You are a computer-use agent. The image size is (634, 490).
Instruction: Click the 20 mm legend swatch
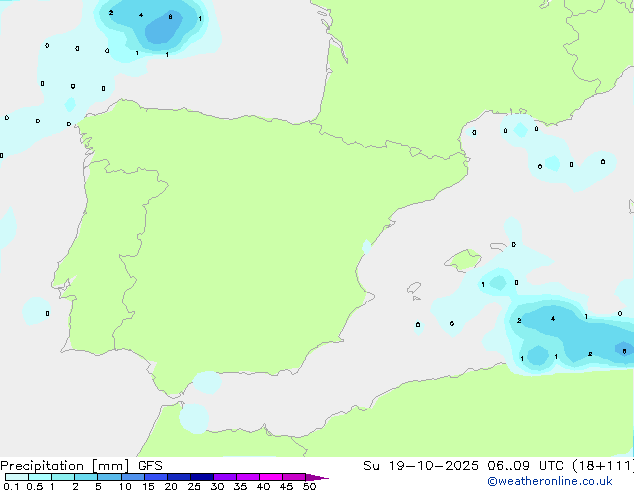click(179, 477)
